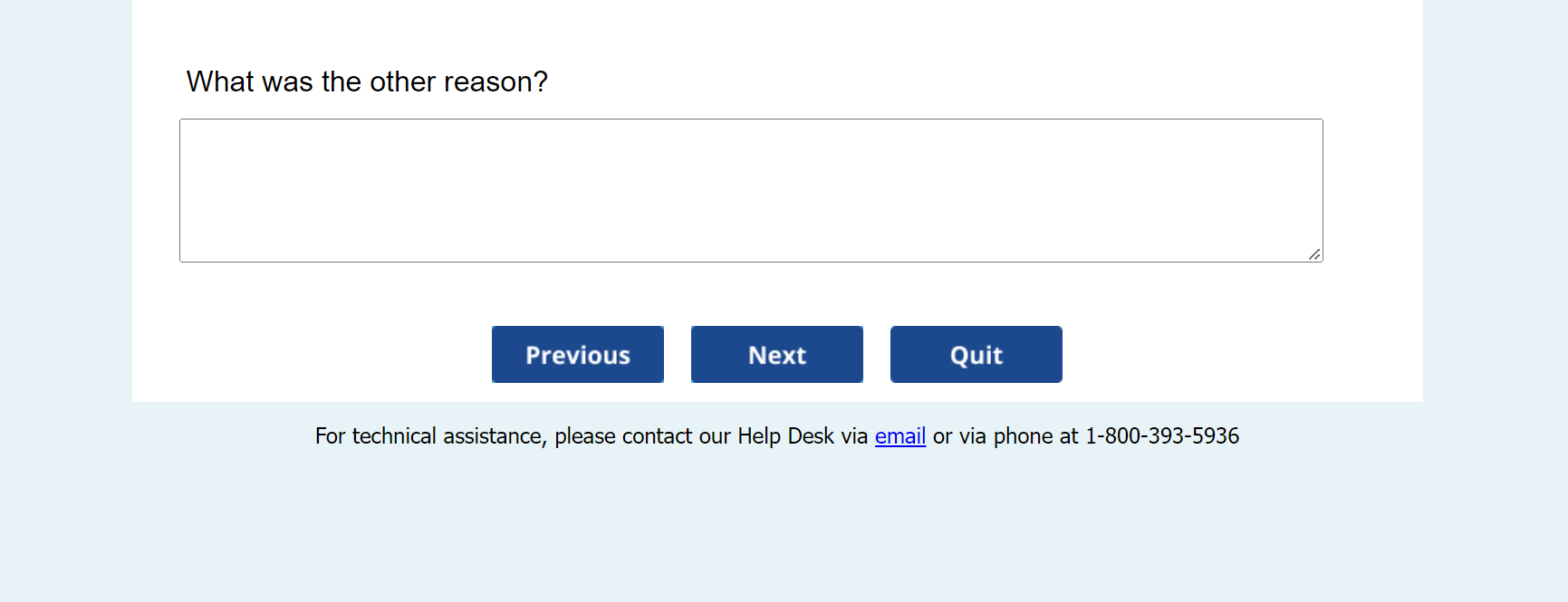1568x602 pixels.
Task: Select the blue Next navigation button
Action: (777, 355)
